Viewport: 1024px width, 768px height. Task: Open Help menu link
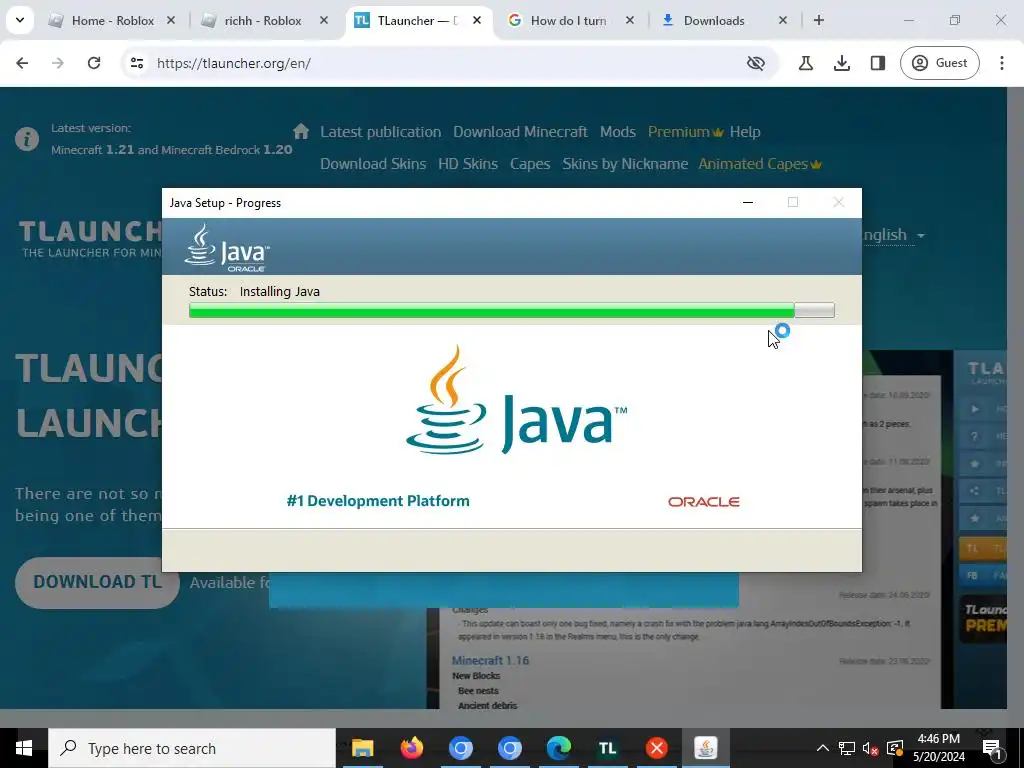coord(745,132)
